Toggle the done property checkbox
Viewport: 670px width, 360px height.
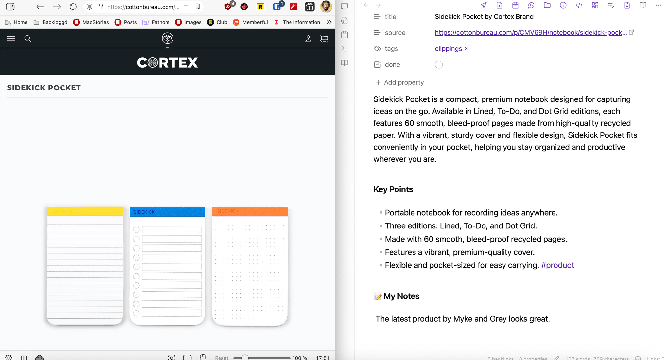(438, 64)
